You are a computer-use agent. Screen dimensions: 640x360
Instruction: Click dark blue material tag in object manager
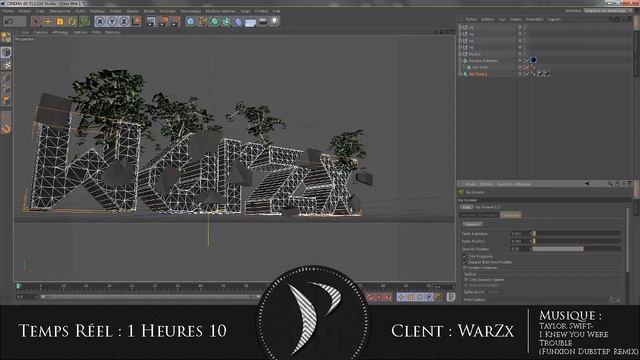coord(533,60)
